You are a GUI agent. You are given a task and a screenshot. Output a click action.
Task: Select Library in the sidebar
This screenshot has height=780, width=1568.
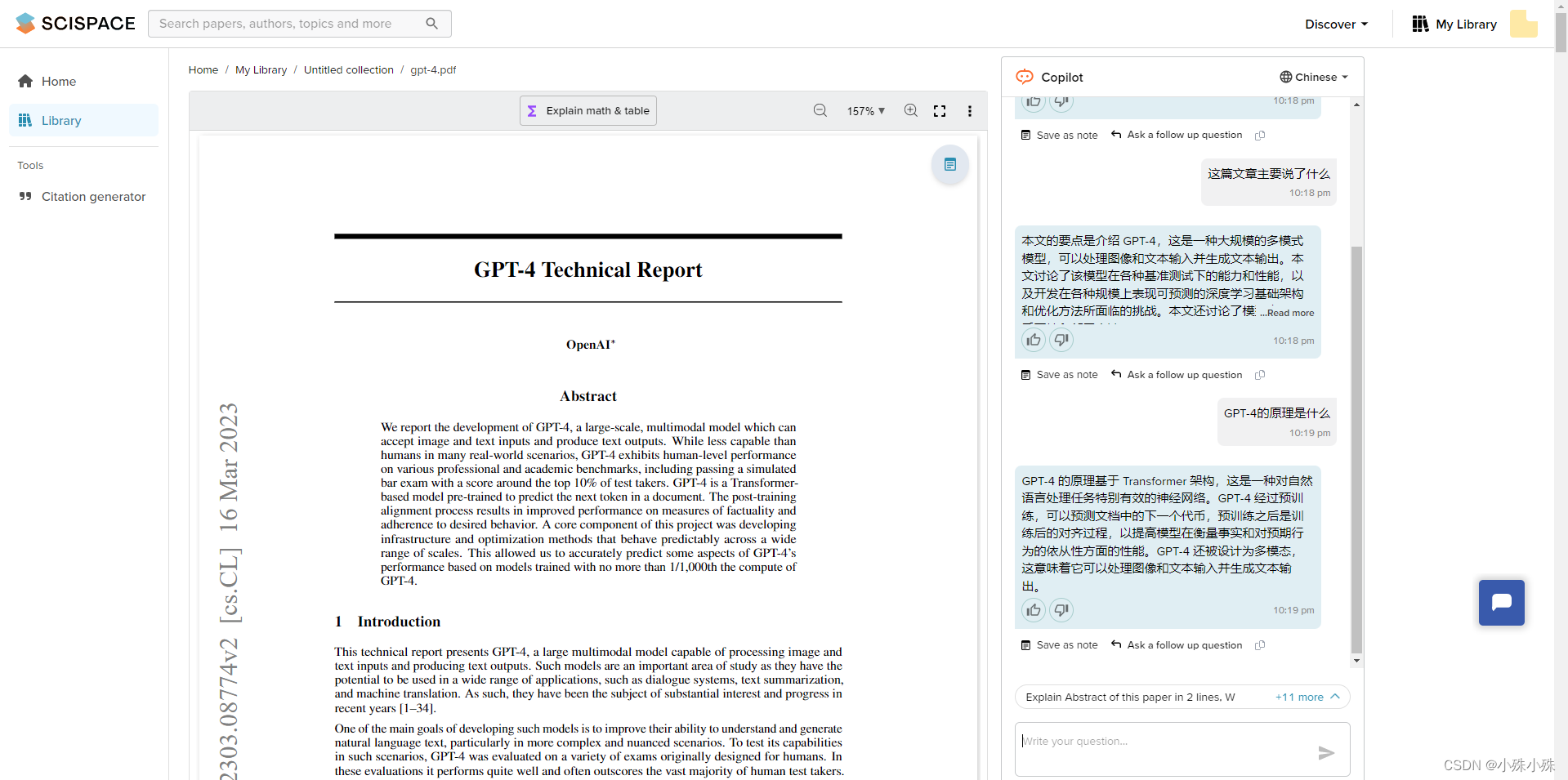pyautogui.click(x=83, y=120)
